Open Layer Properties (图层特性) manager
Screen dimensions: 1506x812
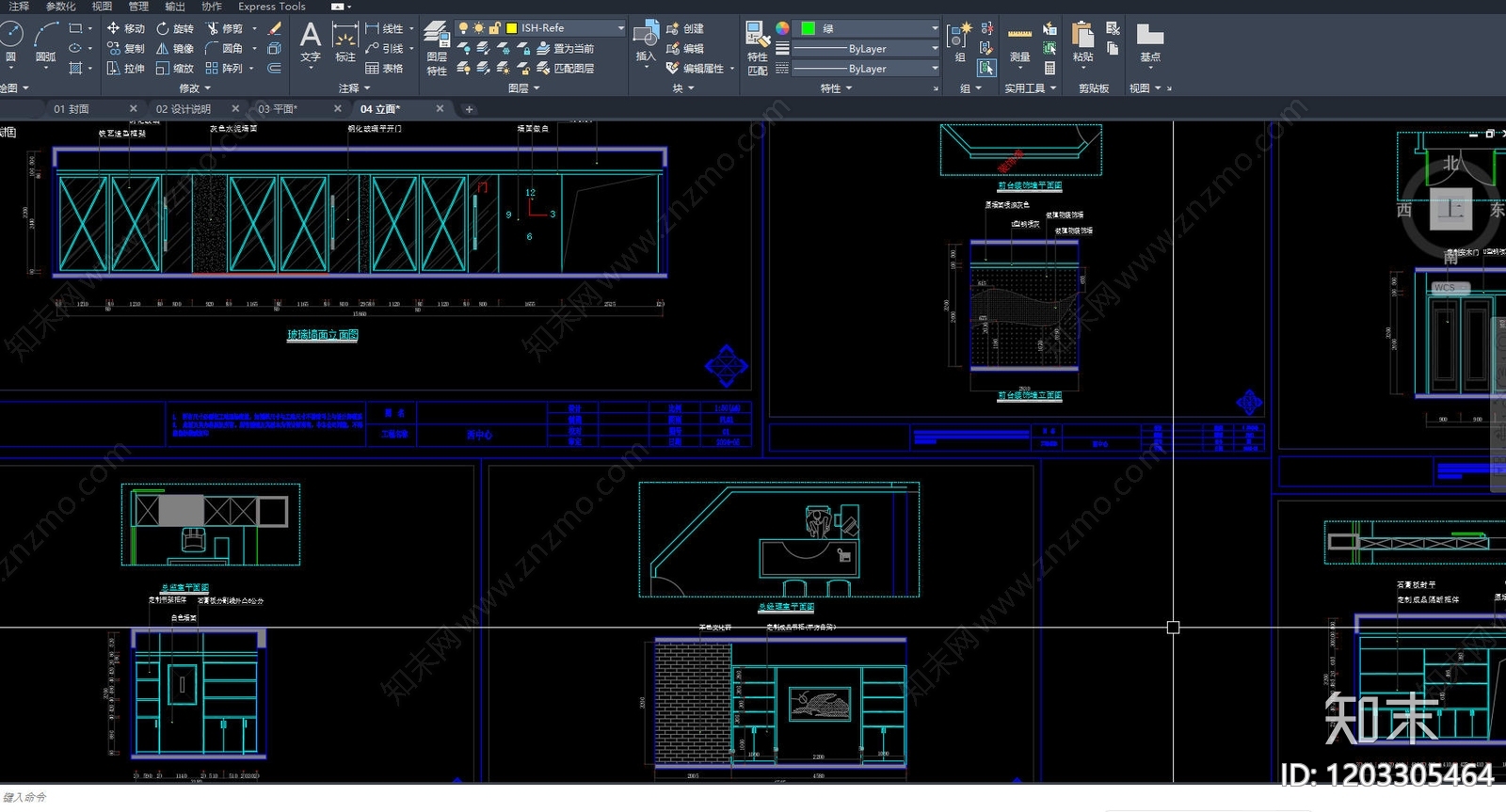[437, 47]
